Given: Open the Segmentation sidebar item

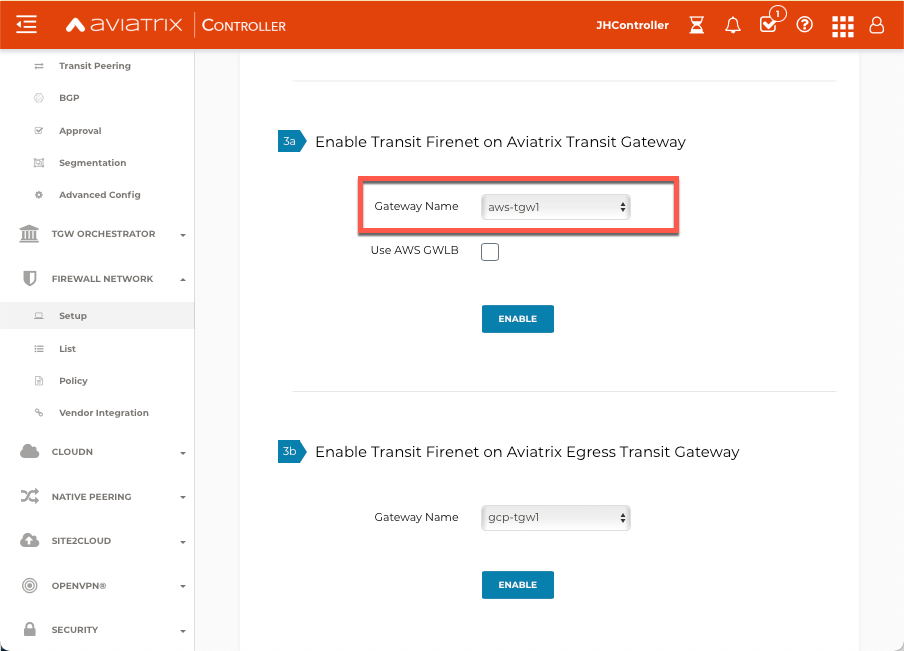Looking at the screenshot, I should click(92, 163).
